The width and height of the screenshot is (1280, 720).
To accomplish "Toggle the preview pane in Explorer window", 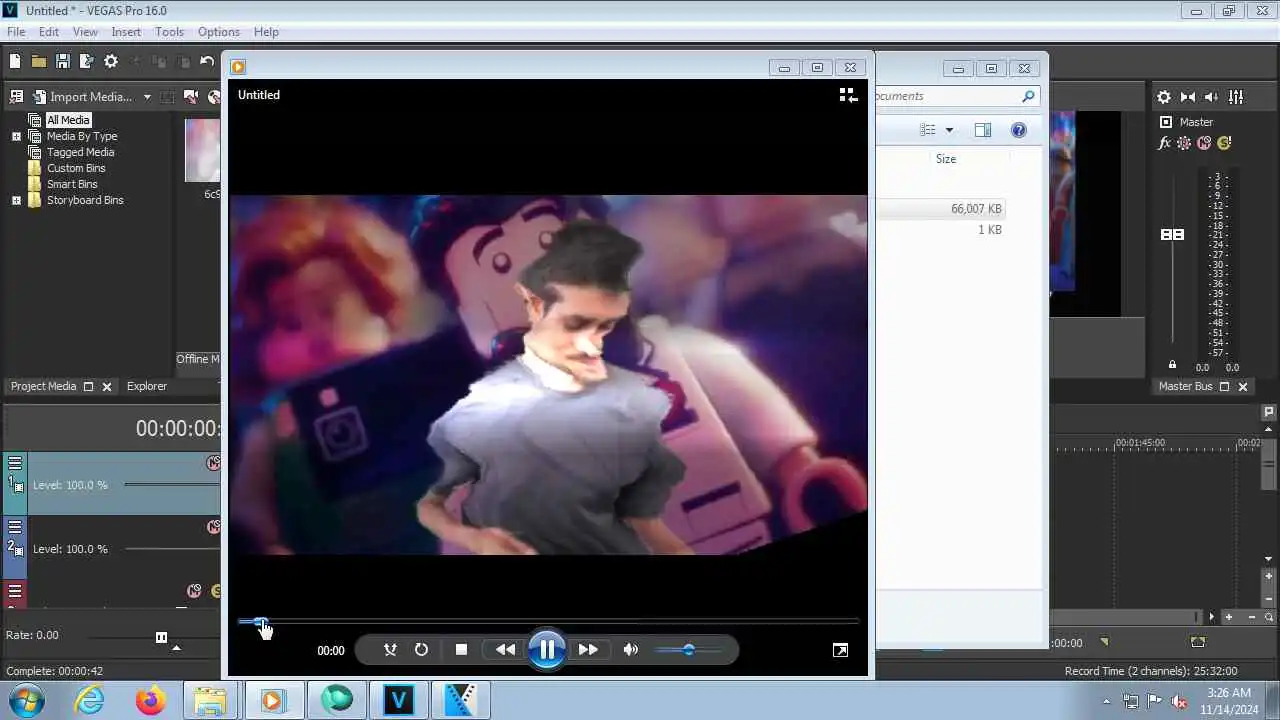I will pyautogui.click(x=982, y=130).
